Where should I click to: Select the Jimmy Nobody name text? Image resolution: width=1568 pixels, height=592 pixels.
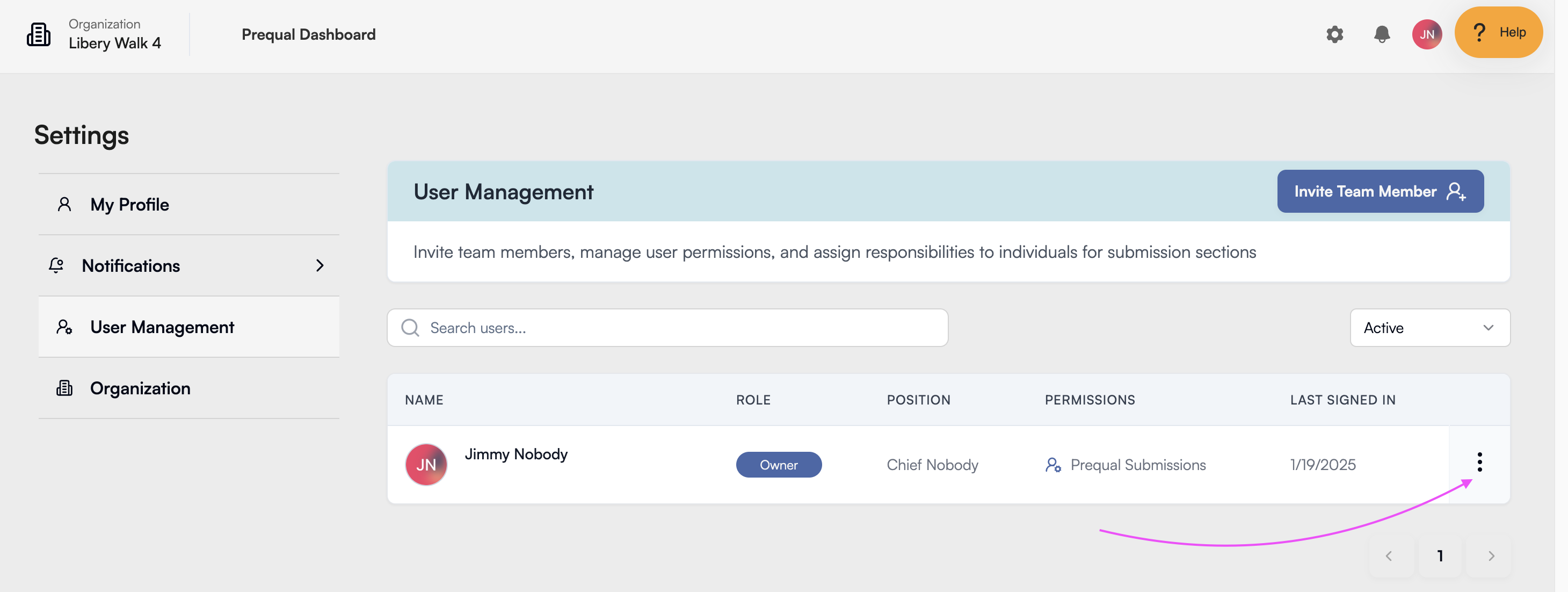[516, 454]
